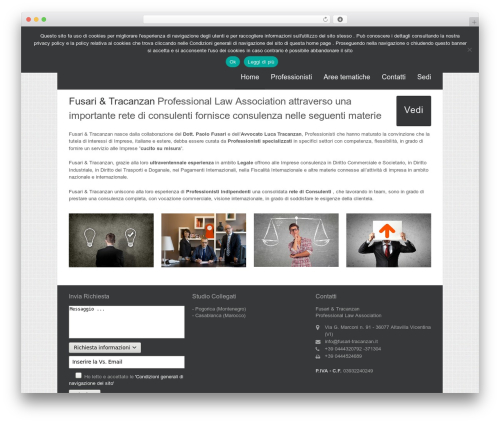The height and width of the screenshot is (423, 500).
Task: Open the Sedi menu item
Action: pos(424,77)
